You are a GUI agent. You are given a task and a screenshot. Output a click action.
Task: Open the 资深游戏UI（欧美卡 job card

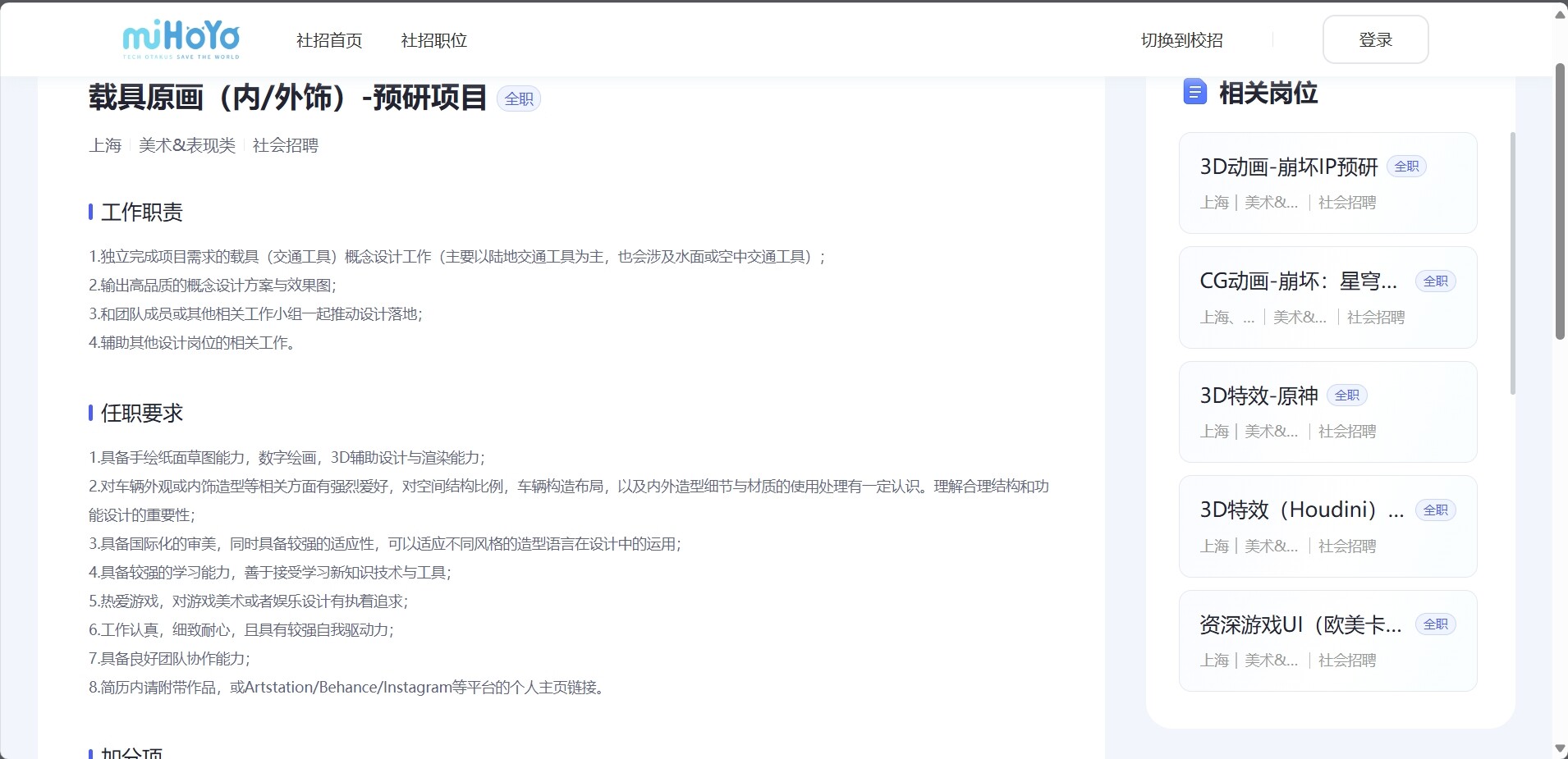click(x=1327, y=641)
